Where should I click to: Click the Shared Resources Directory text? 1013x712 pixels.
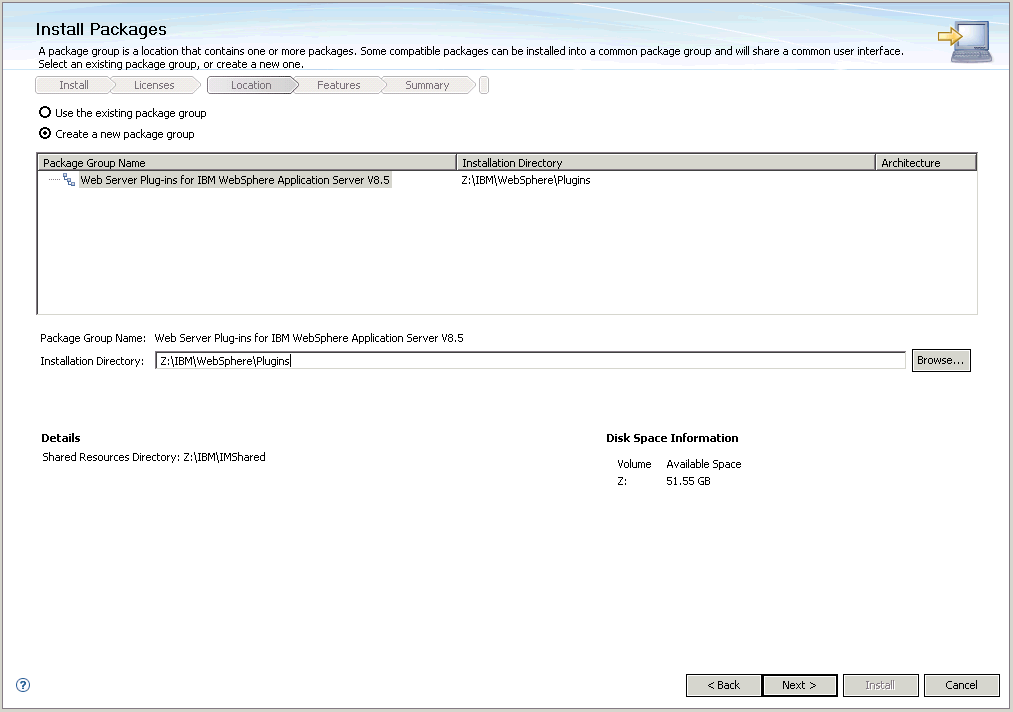click(154, 457)
